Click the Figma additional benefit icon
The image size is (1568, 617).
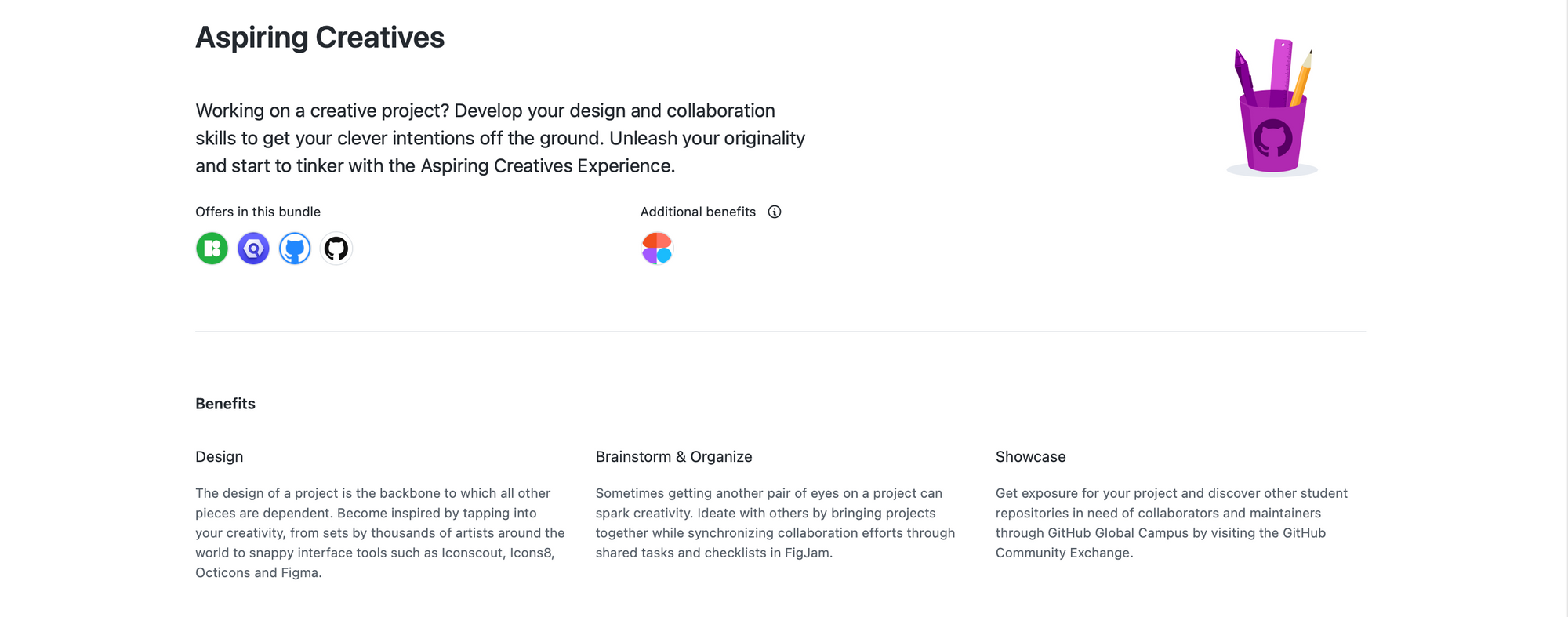(657, 249)
